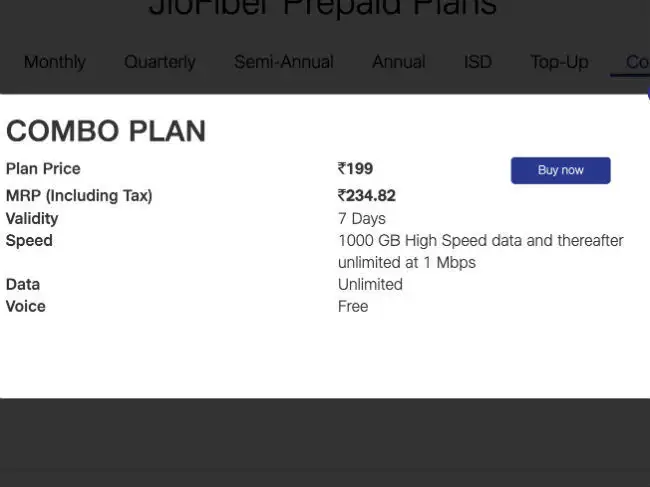Image resolution: width=650 pixels, height=487 pixels.
Task: Open the Quarterly plans tab
Action: 160,62
